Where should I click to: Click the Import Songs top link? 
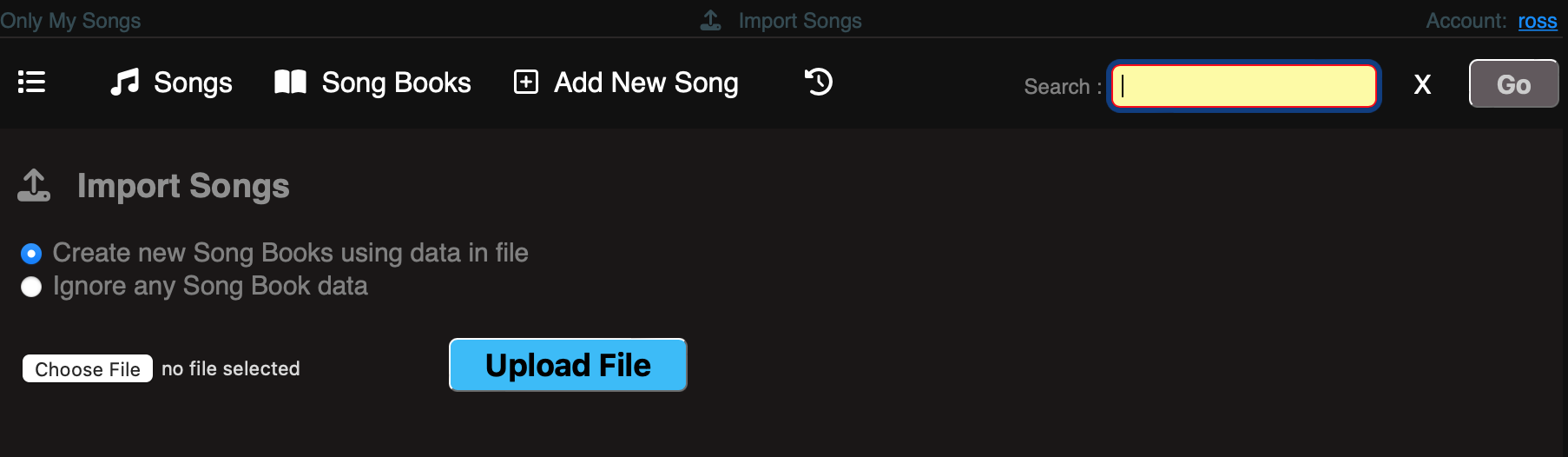pos(800,20)
